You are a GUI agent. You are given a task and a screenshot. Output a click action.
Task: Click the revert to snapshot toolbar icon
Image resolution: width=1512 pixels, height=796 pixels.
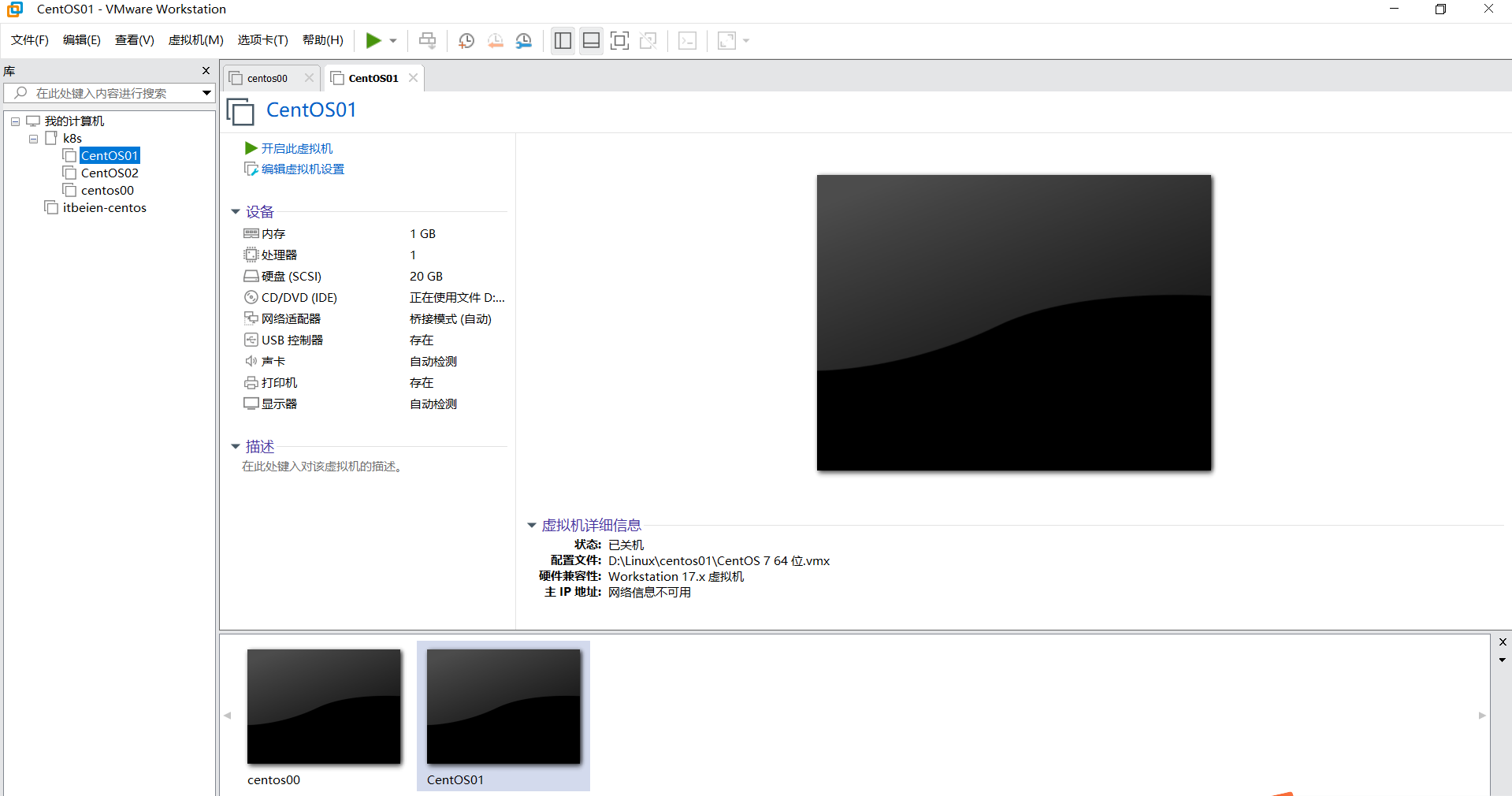(x=495, y=40)
